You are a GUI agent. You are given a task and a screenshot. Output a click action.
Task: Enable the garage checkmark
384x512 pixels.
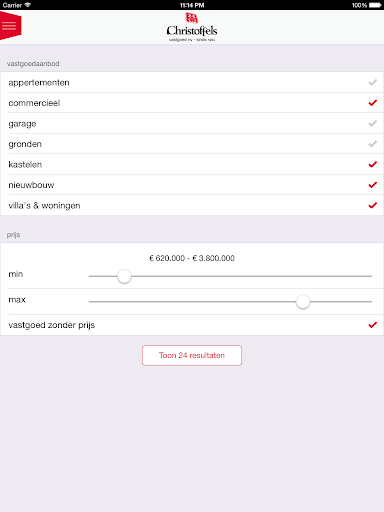pyautogui.click(x=373, y=123)
